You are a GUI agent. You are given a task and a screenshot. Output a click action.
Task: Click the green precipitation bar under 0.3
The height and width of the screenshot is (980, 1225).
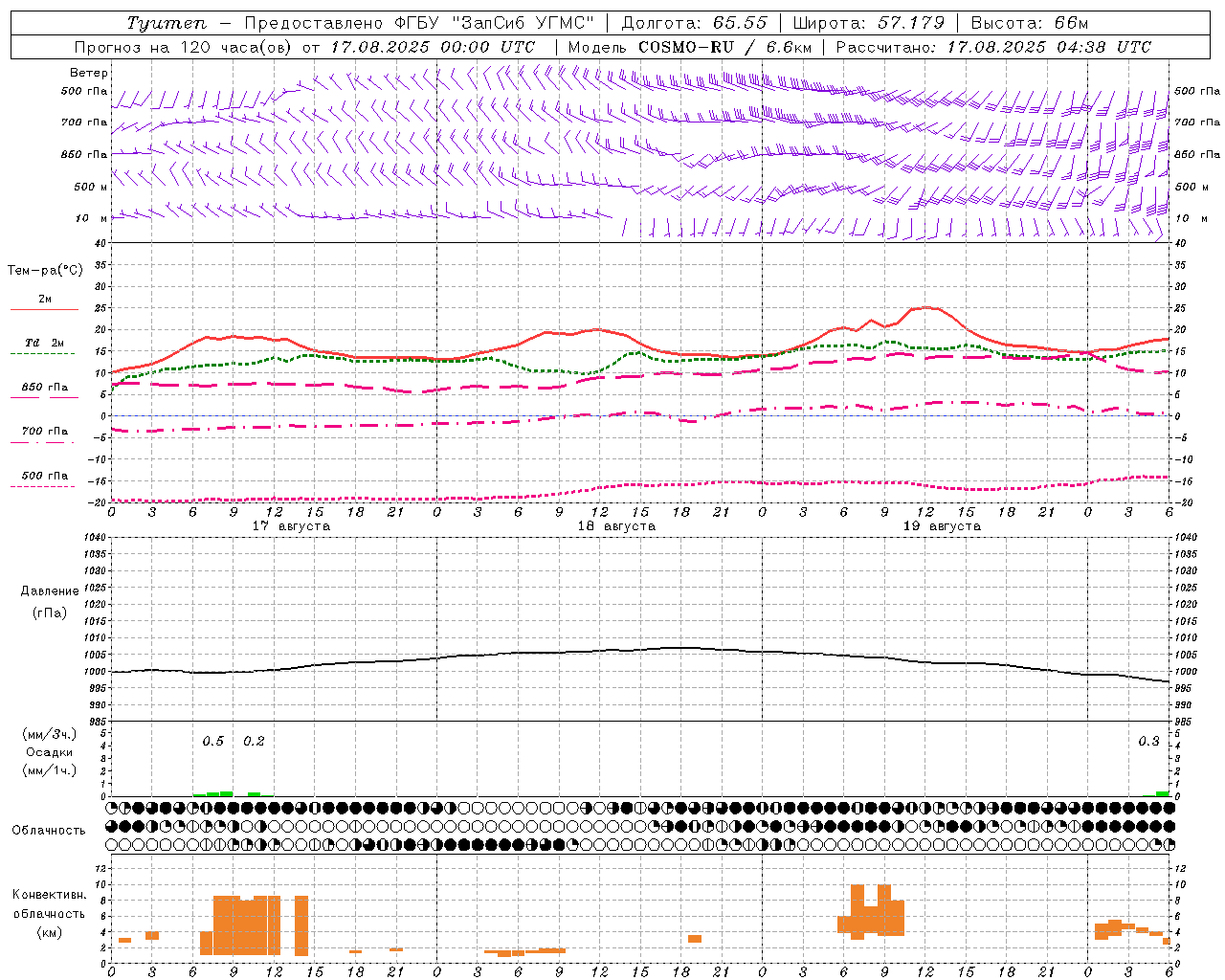tap(1162, 793)
